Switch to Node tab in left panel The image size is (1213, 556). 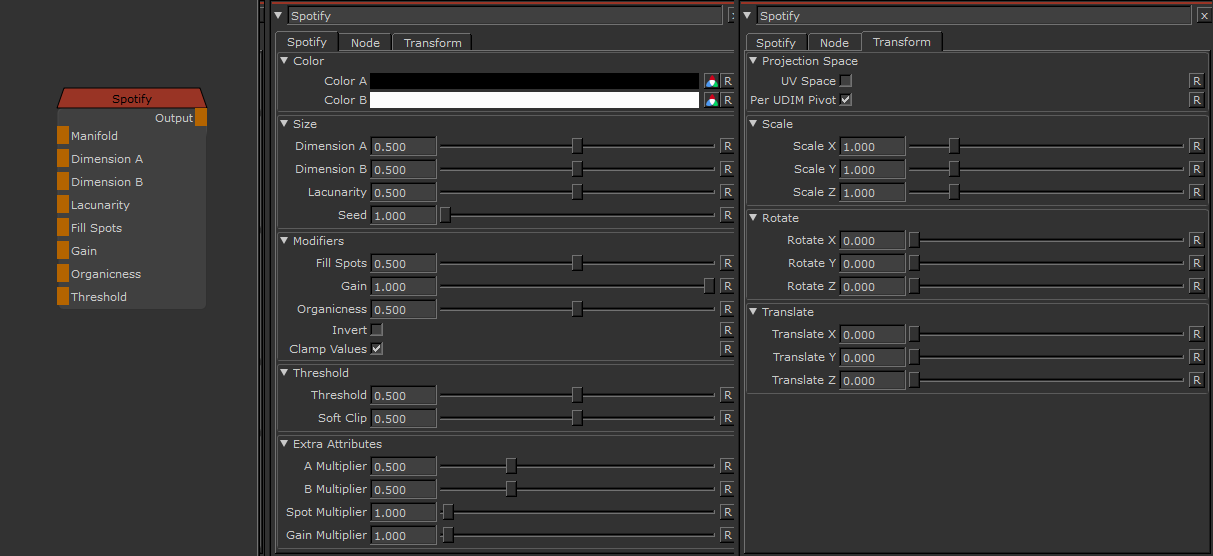tap(365, 43)
